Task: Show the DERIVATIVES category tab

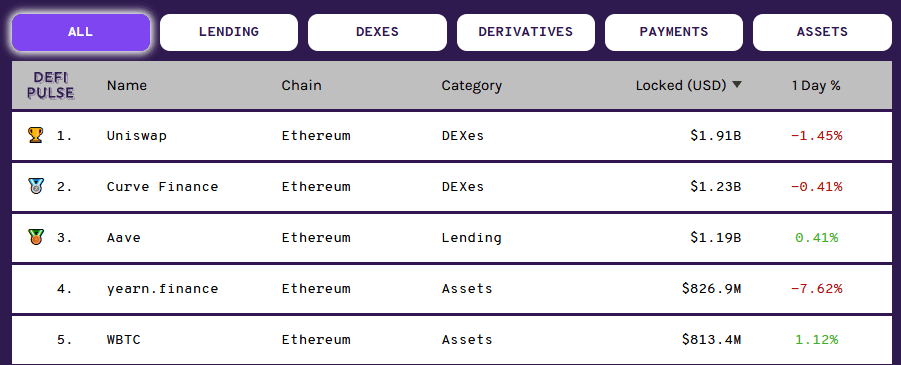Action: [x=526, y=32]
